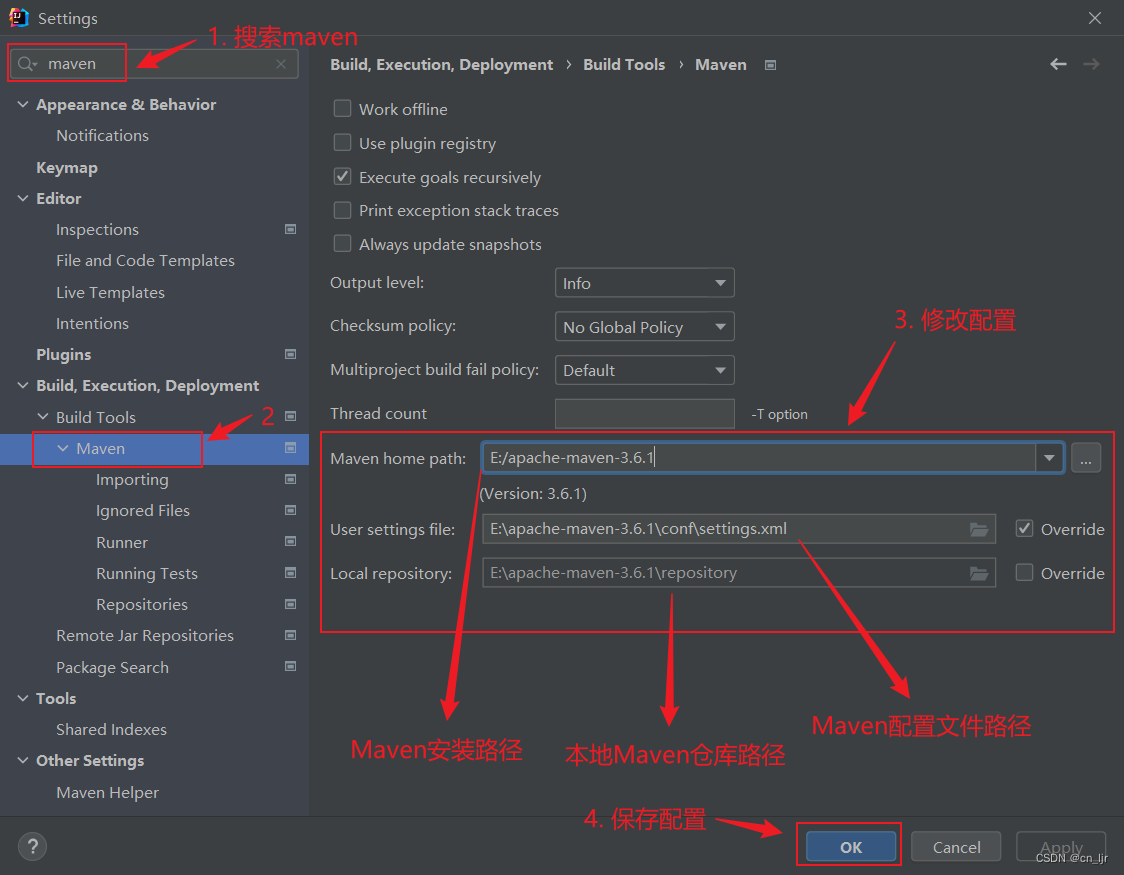Browse folder for User settings file
This screenshot has width=1124, height=875.
pos(979,530)
